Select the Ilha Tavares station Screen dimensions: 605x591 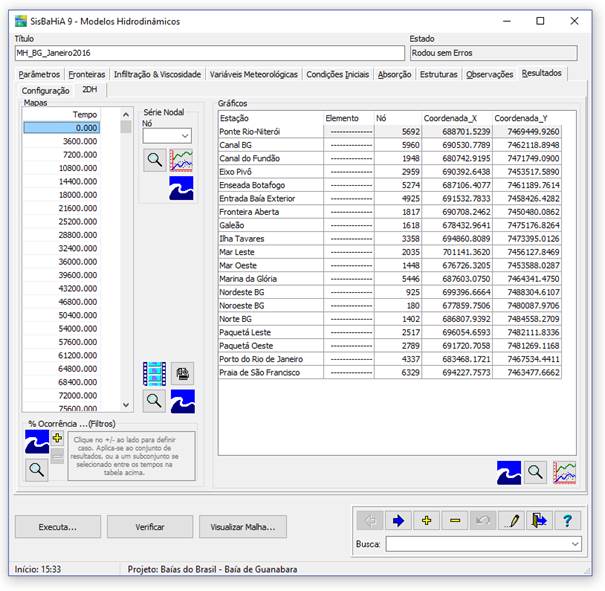pyautogui.click(x=390, y=239)
